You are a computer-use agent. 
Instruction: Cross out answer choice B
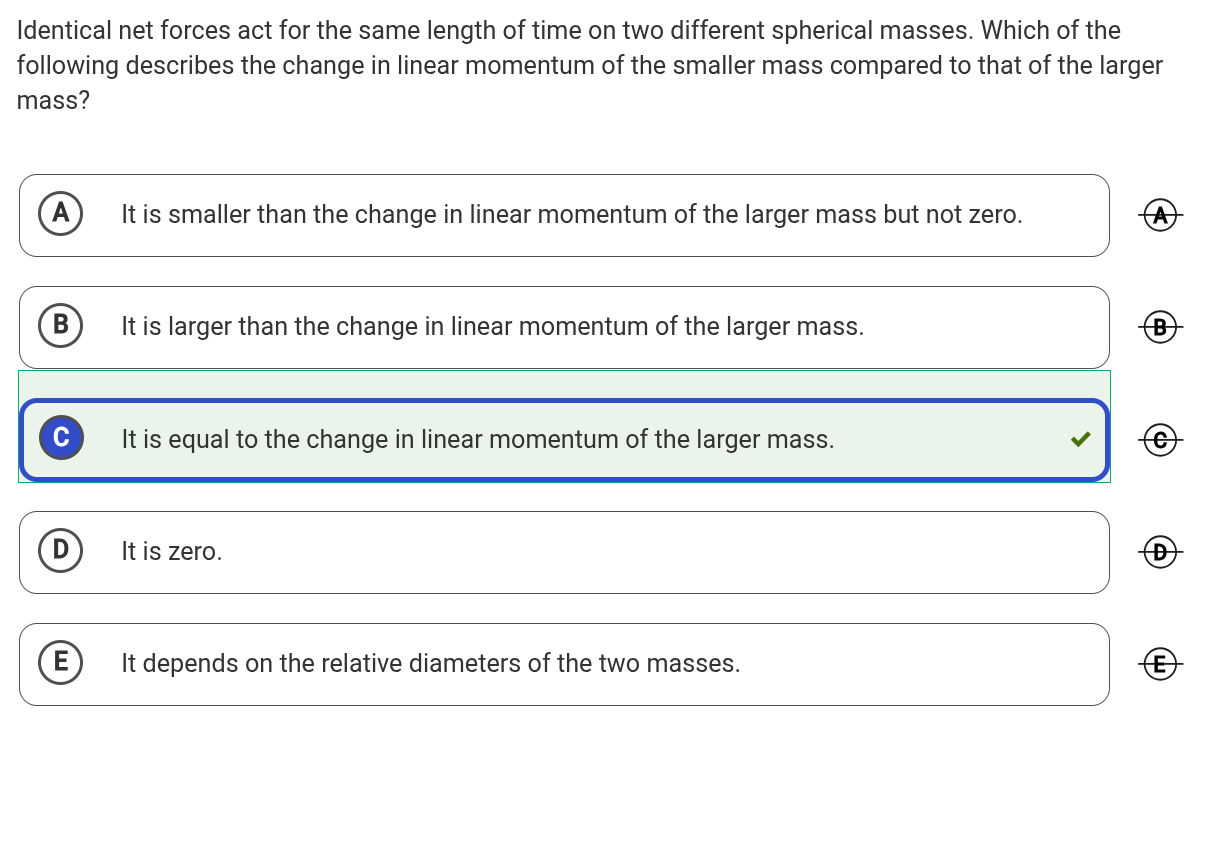pos(1160,327)
